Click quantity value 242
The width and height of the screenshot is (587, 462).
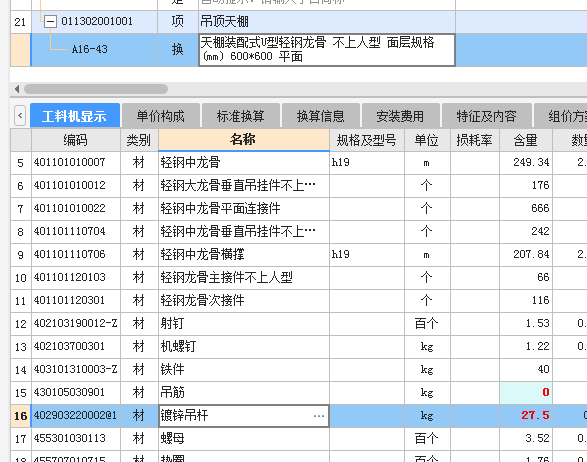(526, 231)
